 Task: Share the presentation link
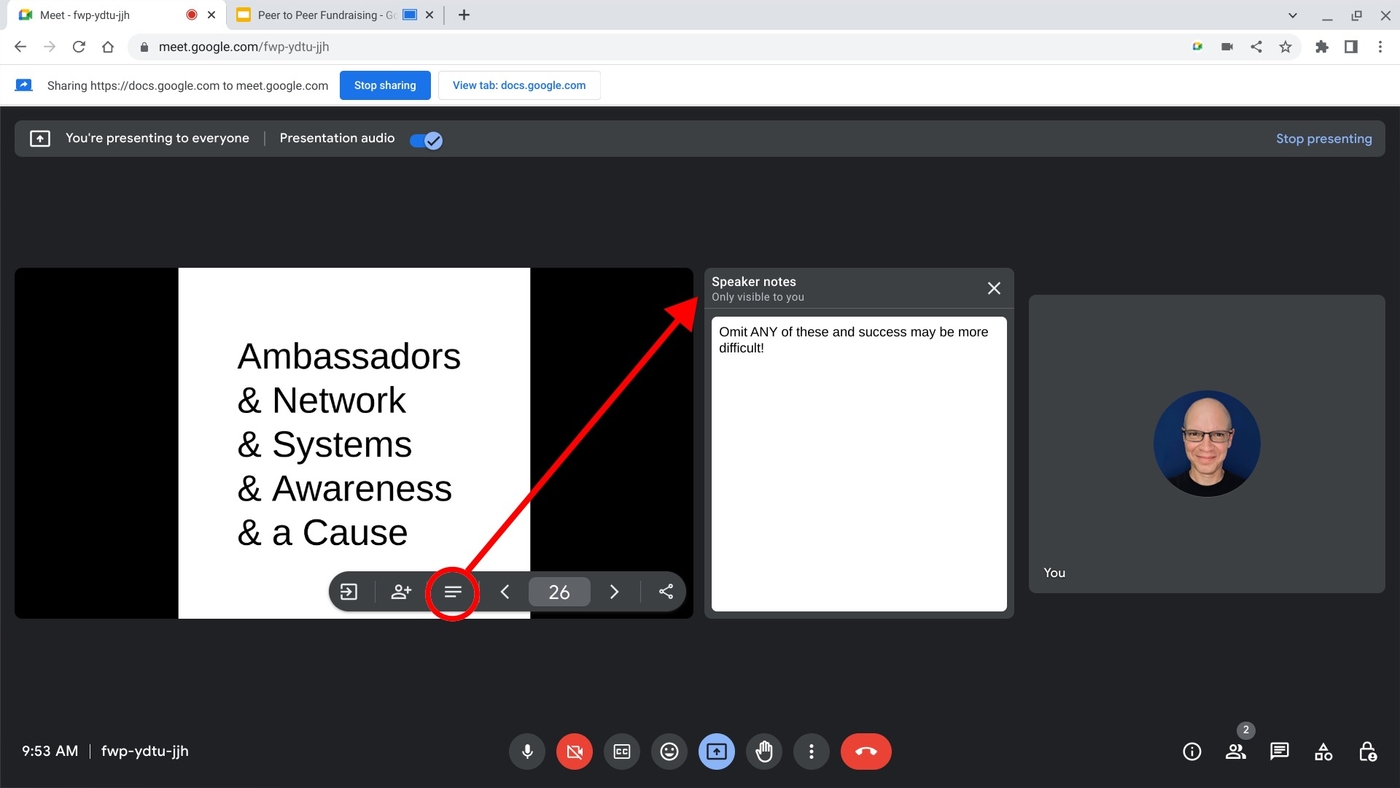pyautogui.click(x=666, y=591)
